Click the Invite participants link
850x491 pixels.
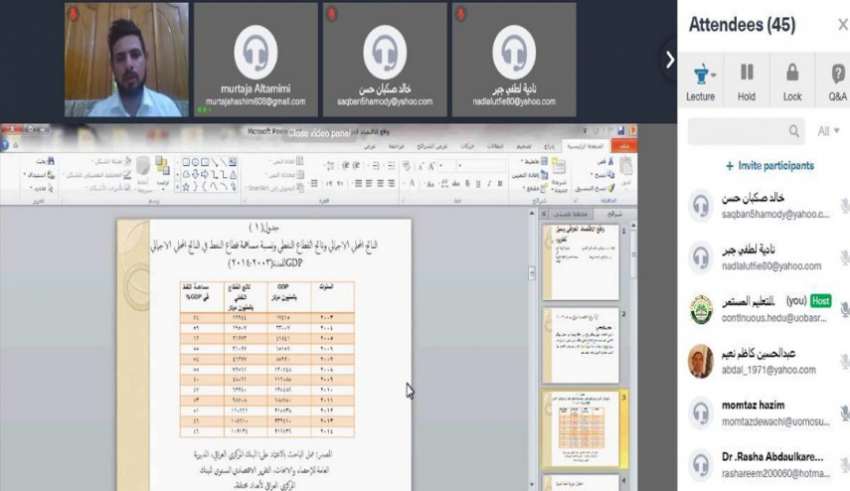click(769, 166)
